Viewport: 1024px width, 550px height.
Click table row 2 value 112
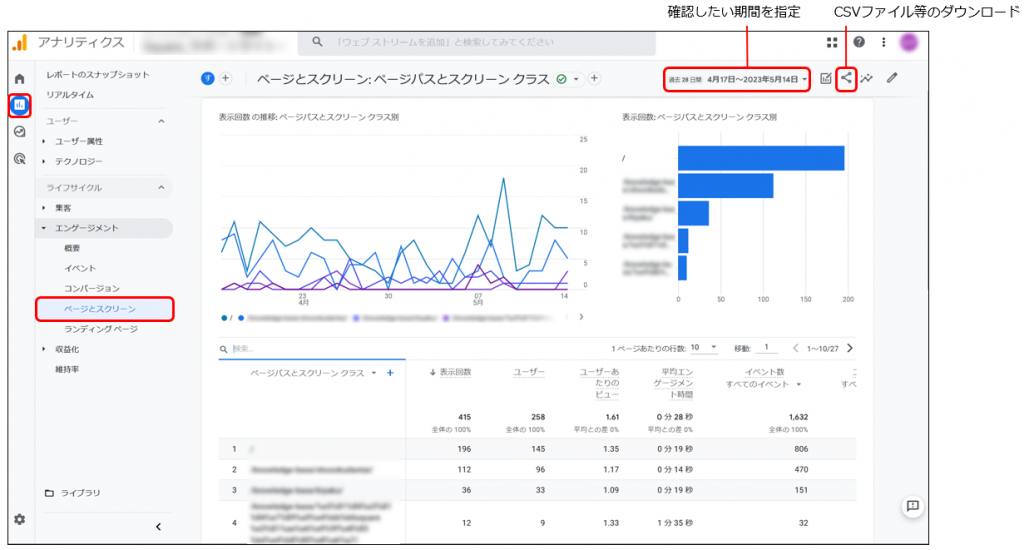(x=464, y=470)
